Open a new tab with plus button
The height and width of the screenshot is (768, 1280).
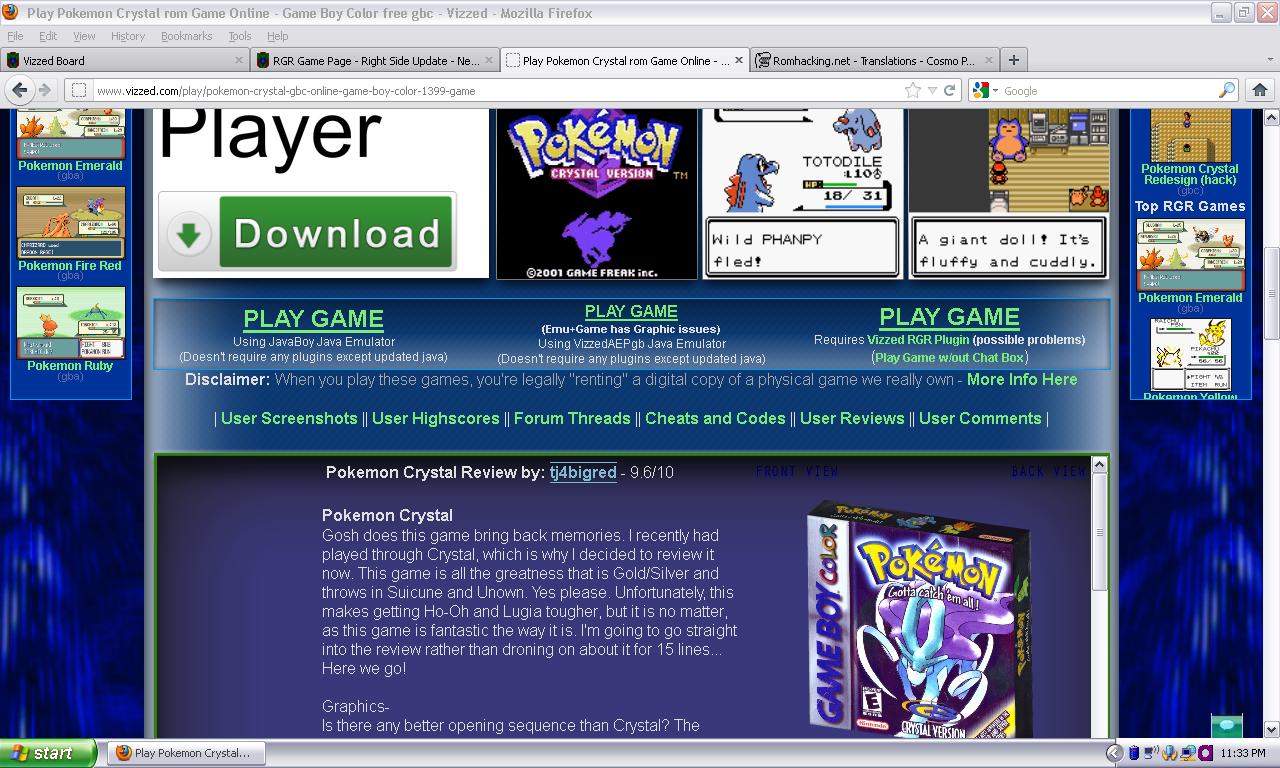tap(1013, 60)
